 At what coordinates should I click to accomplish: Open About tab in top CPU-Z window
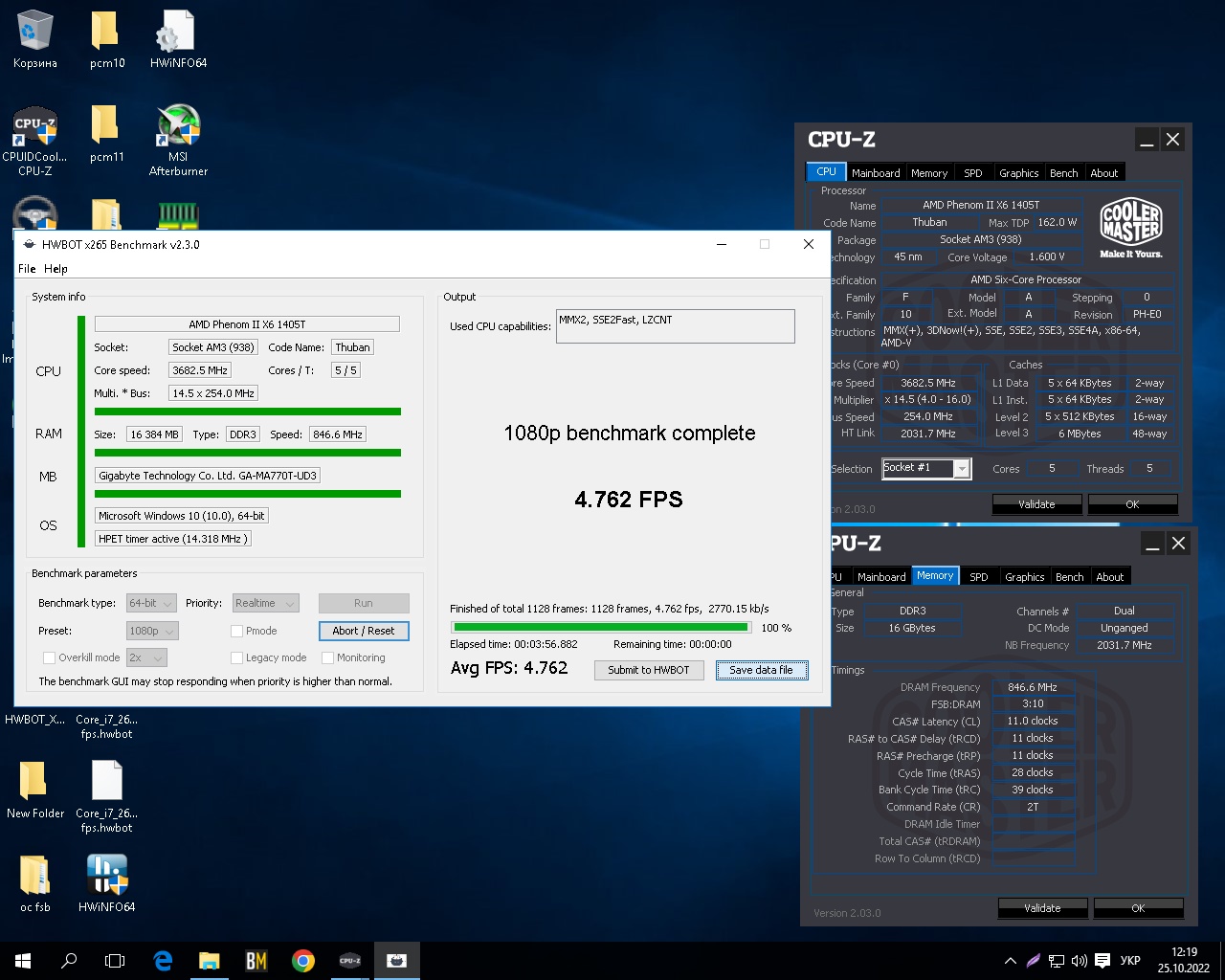click(x=1103, y=173)
